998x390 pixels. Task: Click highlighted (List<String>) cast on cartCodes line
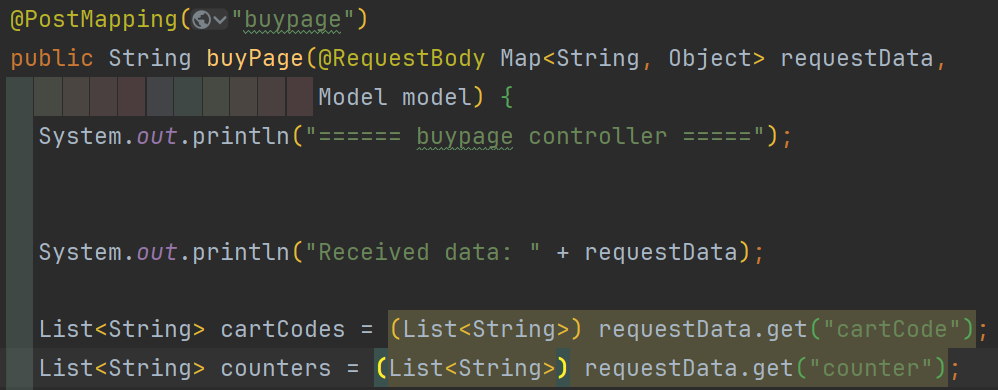(x=486, y=330)
